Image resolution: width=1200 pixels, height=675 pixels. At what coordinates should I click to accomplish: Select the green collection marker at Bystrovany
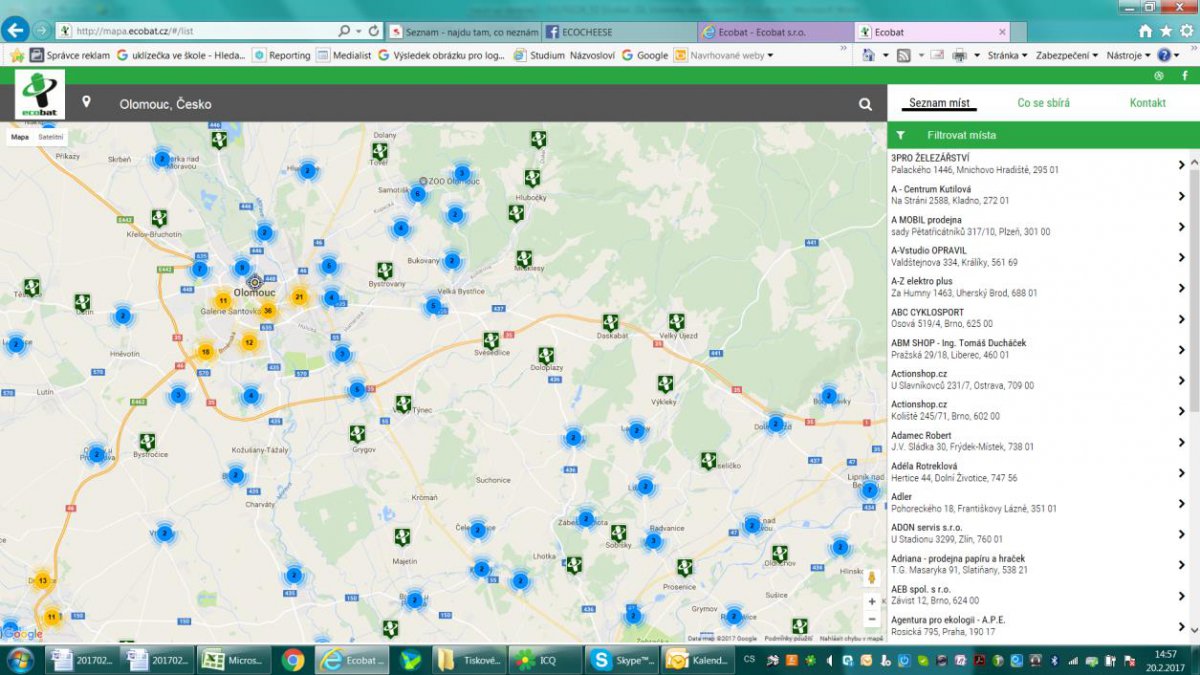pyautogui.click(x=384, y=270)
